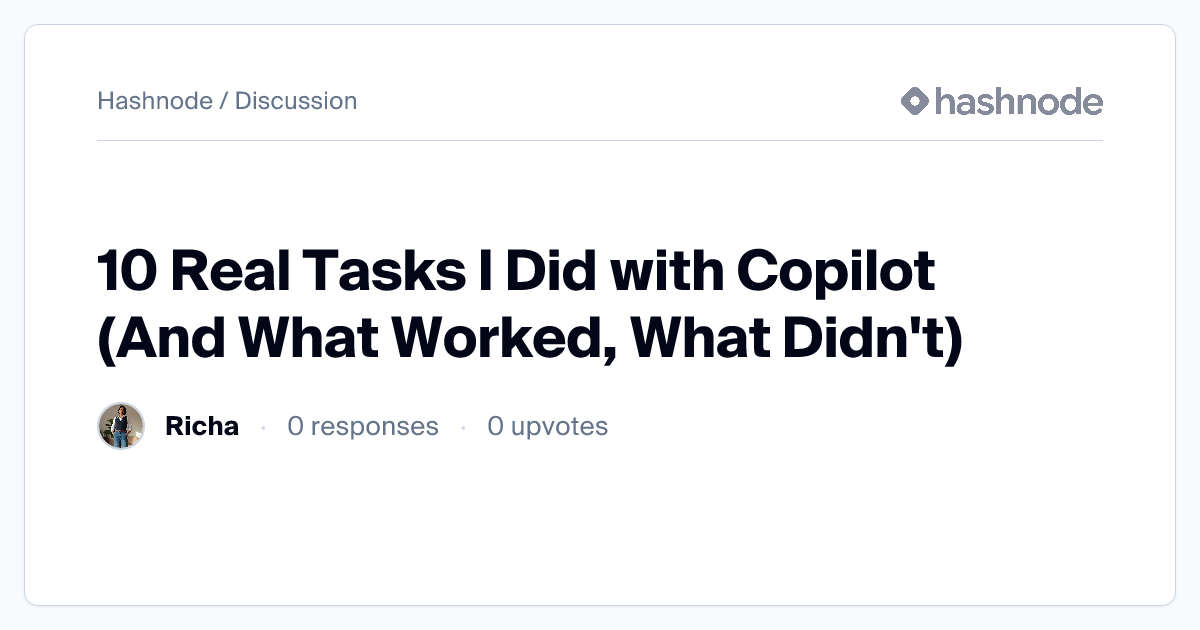This screenshot has width=1200, height=630.
Task: Open the Discussion breadcrumb section
Action: [x=296, y=101]
